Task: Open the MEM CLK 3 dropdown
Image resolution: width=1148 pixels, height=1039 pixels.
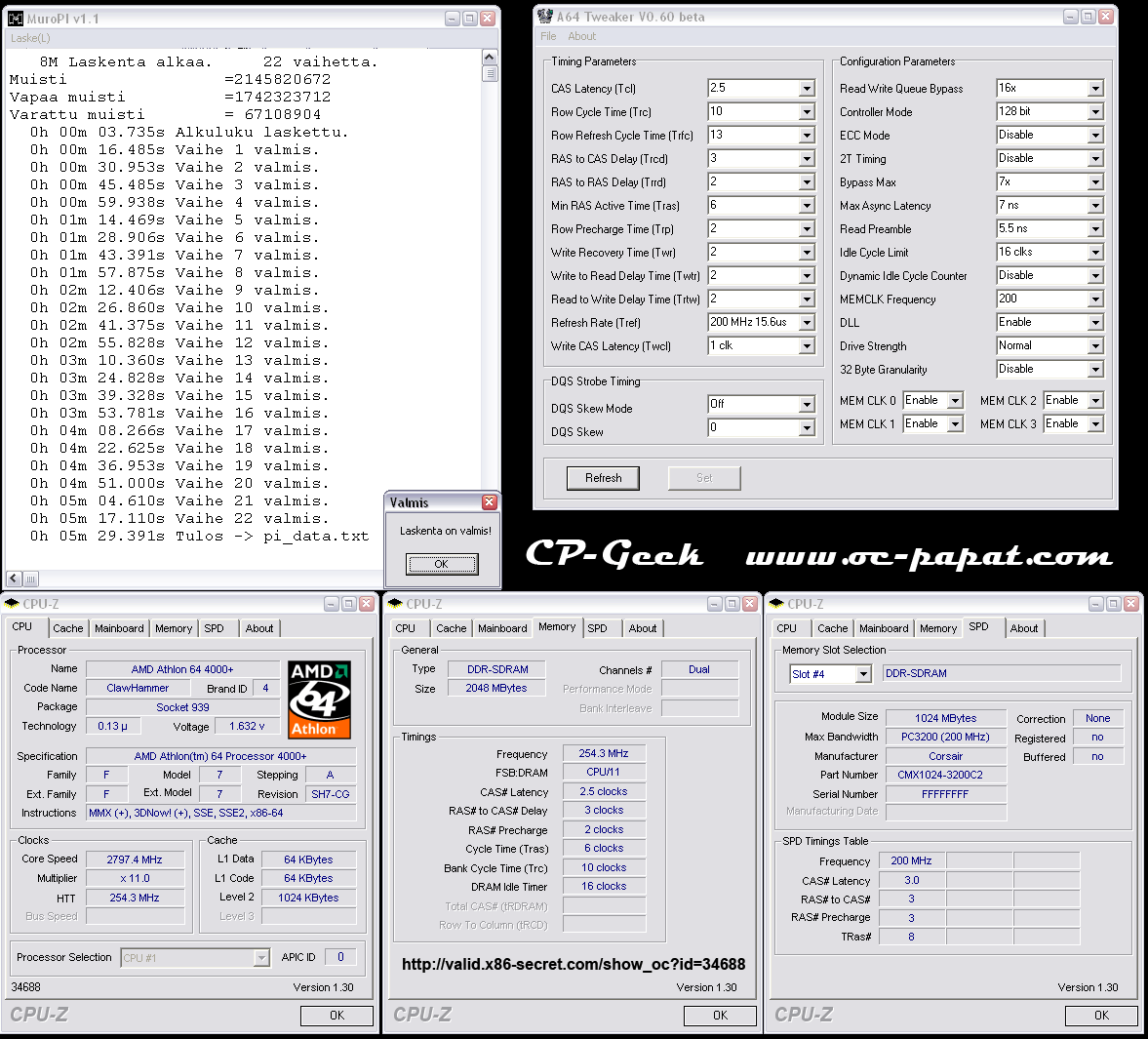Action: point(1095,424)
